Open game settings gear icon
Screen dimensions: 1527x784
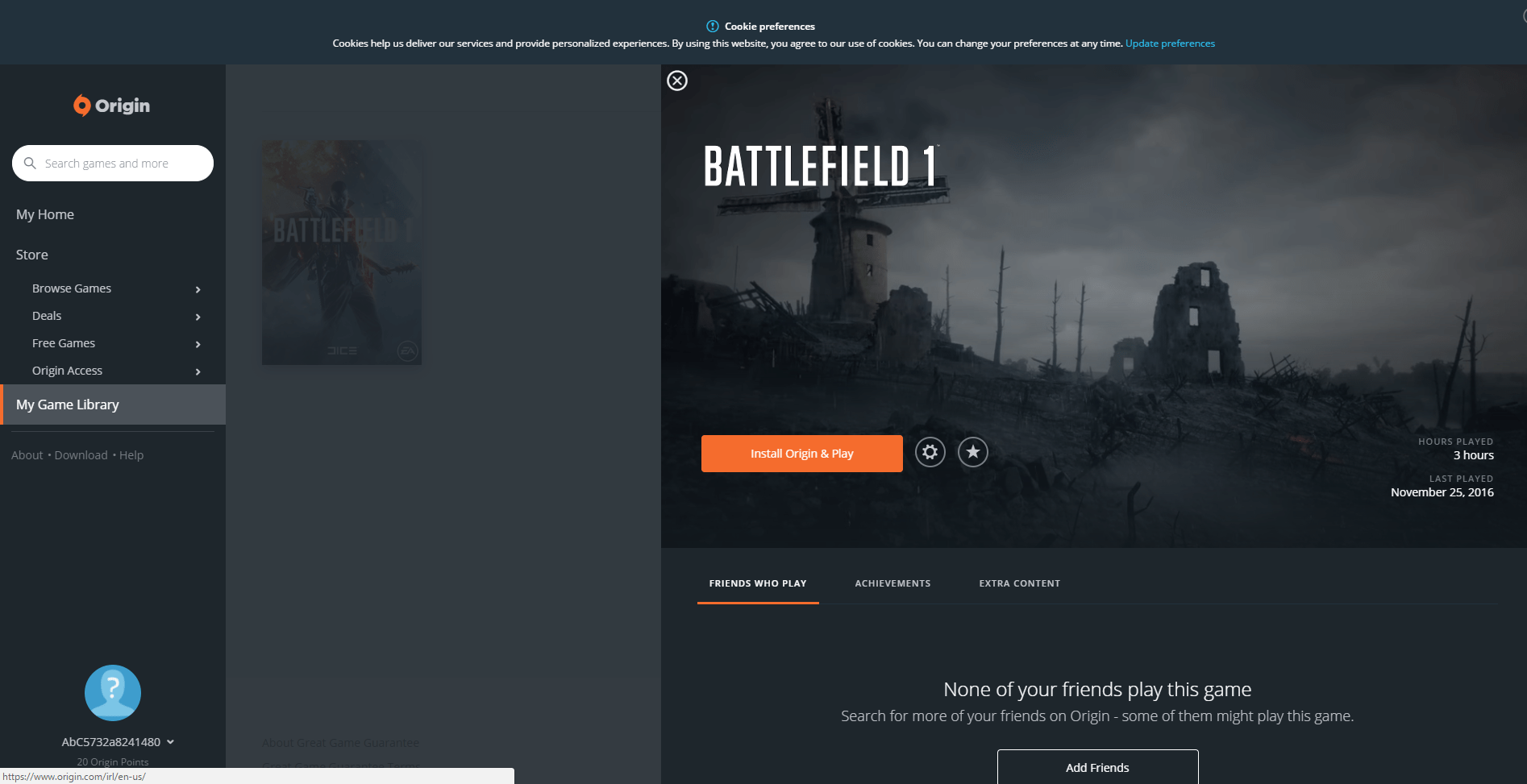pos(930,452)
